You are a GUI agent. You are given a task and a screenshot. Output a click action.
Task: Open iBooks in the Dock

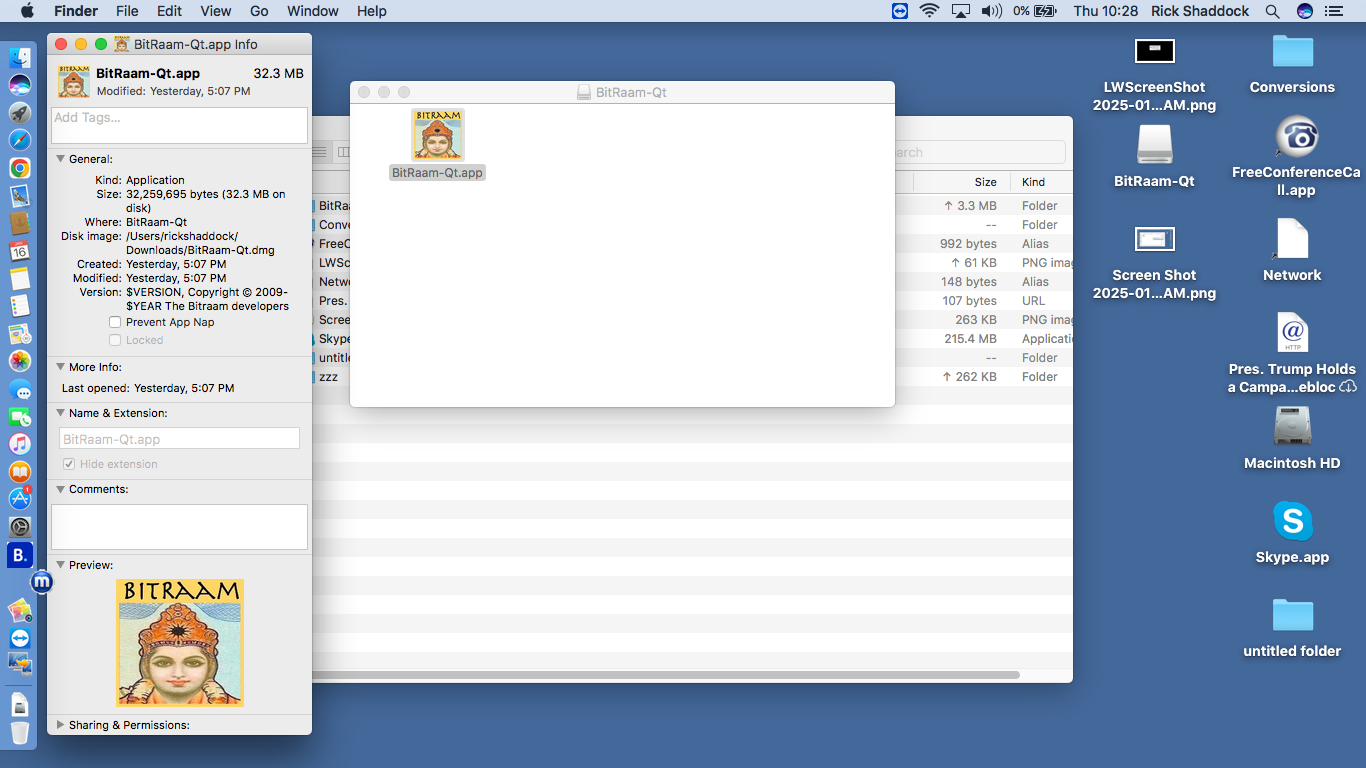pos(20,471)
